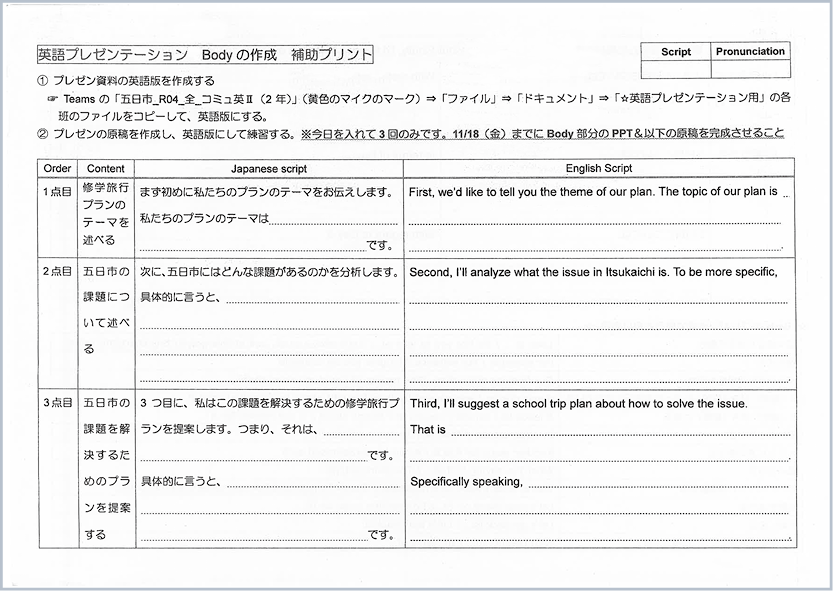This screenshot has width=833, height=591.
Task: Click 'Second, I'll analyze what the issue in Itsukaichi is.'
Action: click(x=539, y=272)
